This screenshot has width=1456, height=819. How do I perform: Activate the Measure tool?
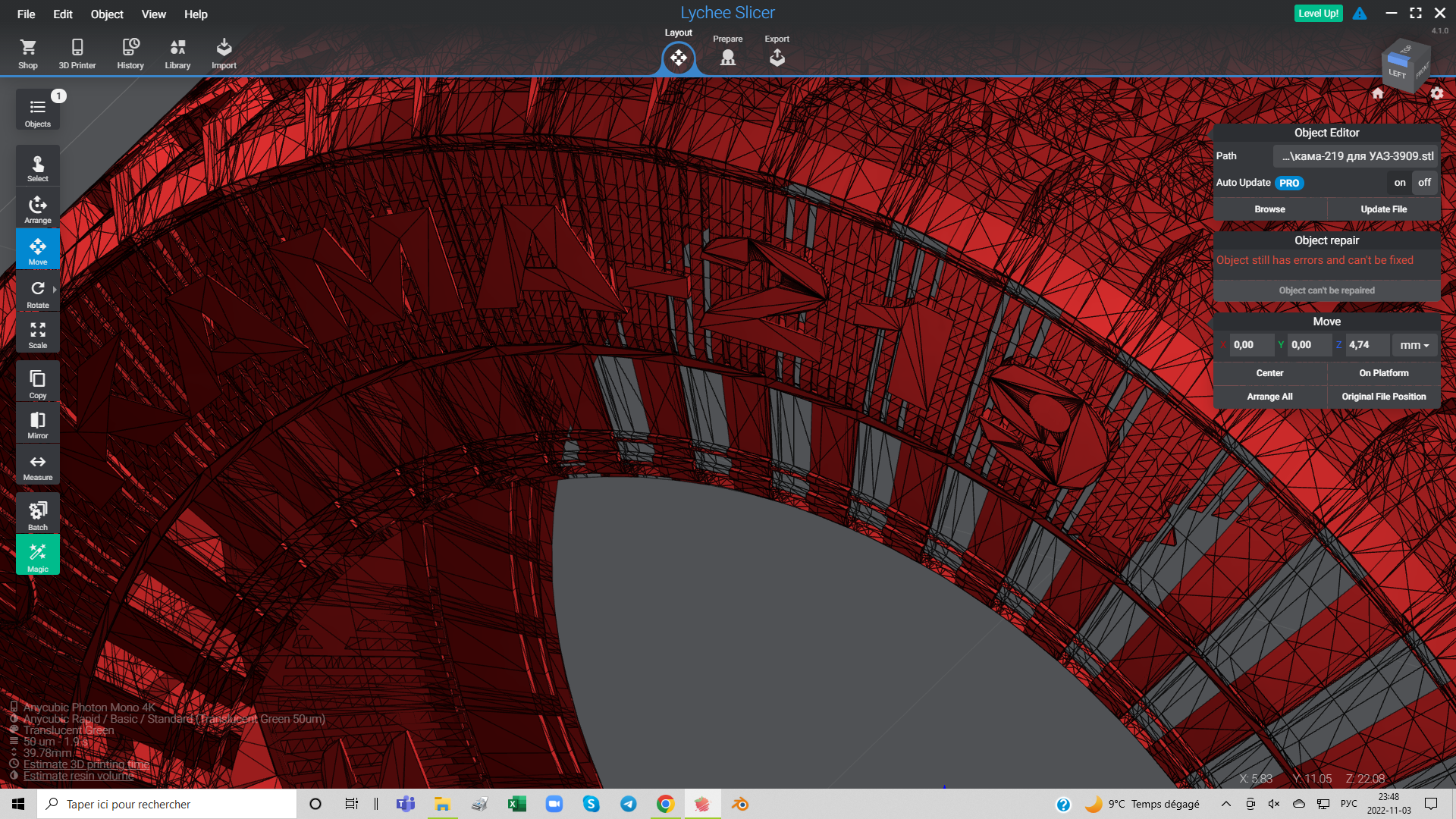coord(37,466)
